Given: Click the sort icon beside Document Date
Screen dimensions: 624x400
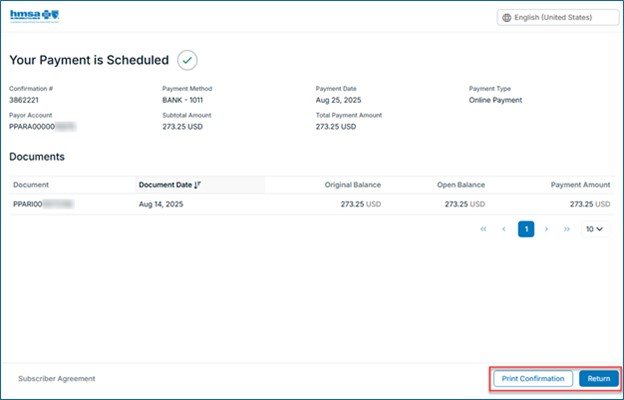Looking at the screenshot, I should click(x=198, y=185).
